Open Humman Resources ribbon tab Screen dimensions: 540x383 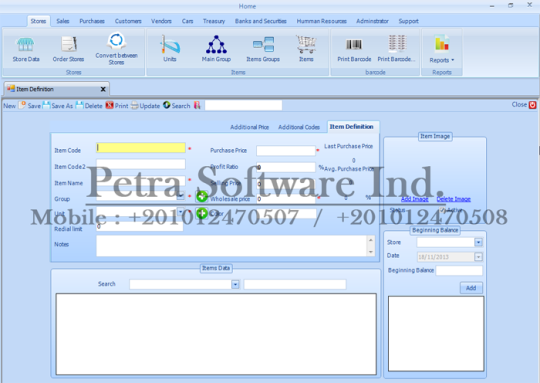(x=322, y=21)
